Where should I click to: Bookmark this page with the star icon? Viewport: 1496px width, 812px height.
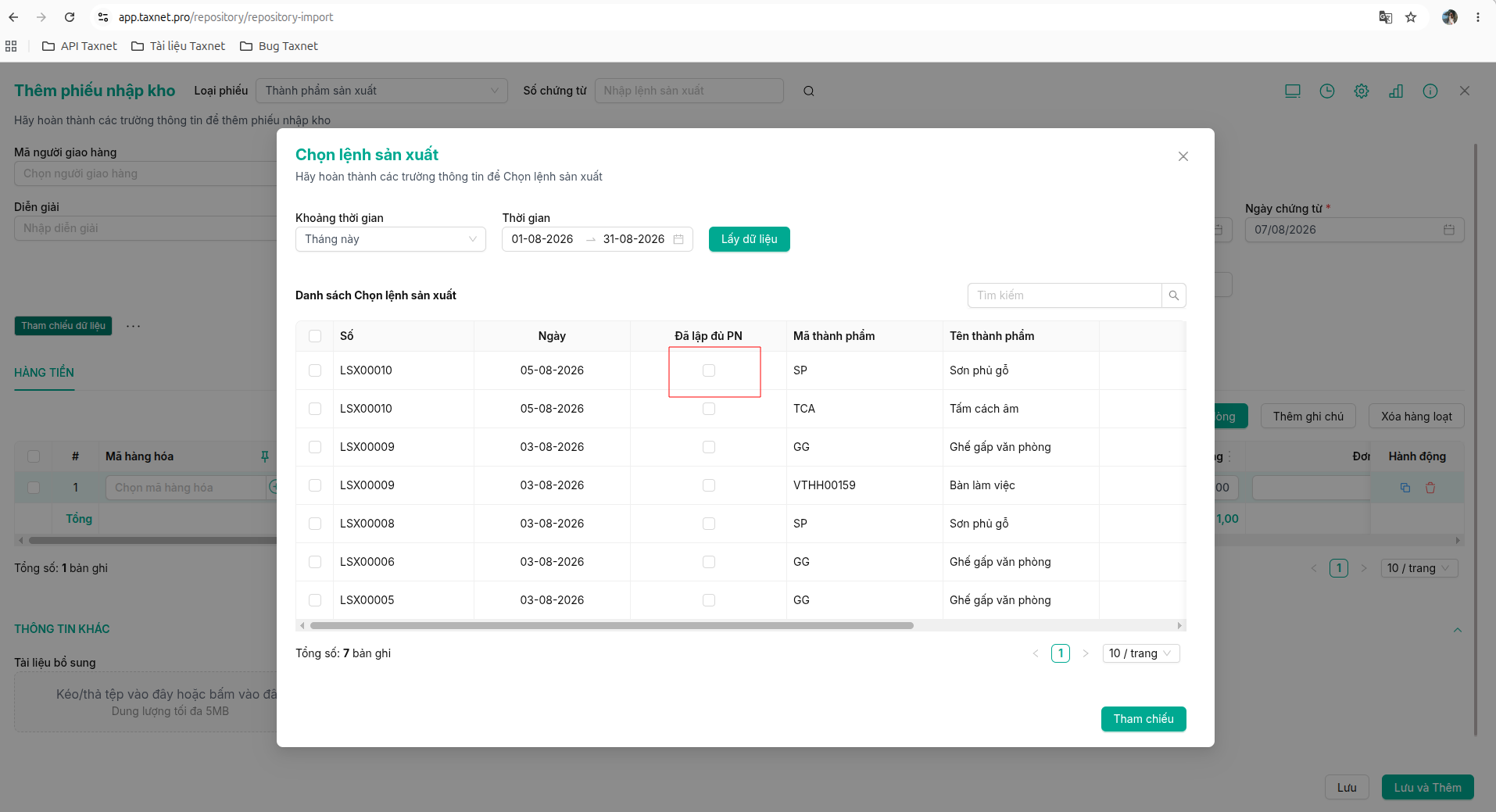click(x=1411, y=17)
